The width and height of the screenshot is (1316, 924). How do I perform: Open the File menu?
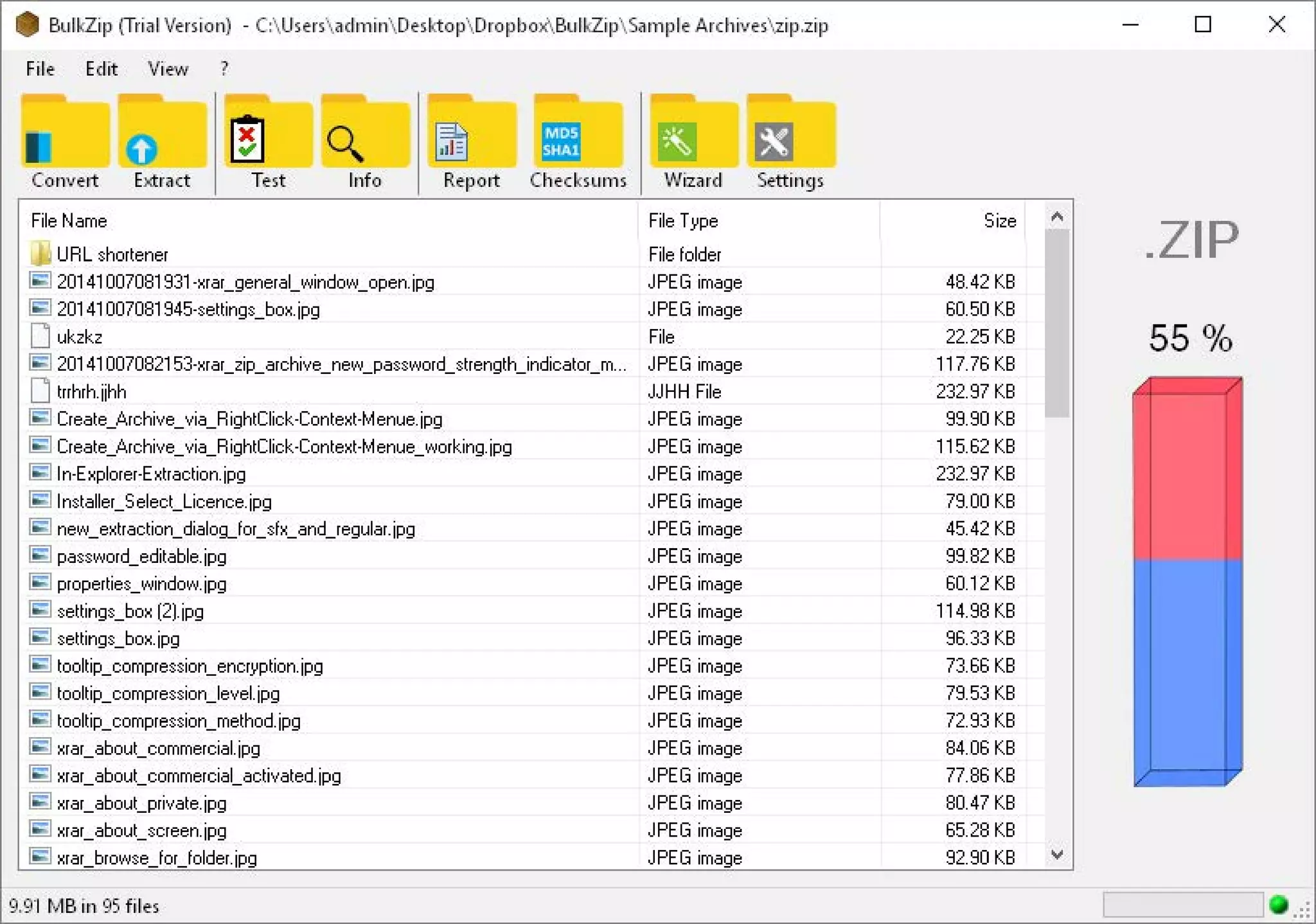coord(40,69)
